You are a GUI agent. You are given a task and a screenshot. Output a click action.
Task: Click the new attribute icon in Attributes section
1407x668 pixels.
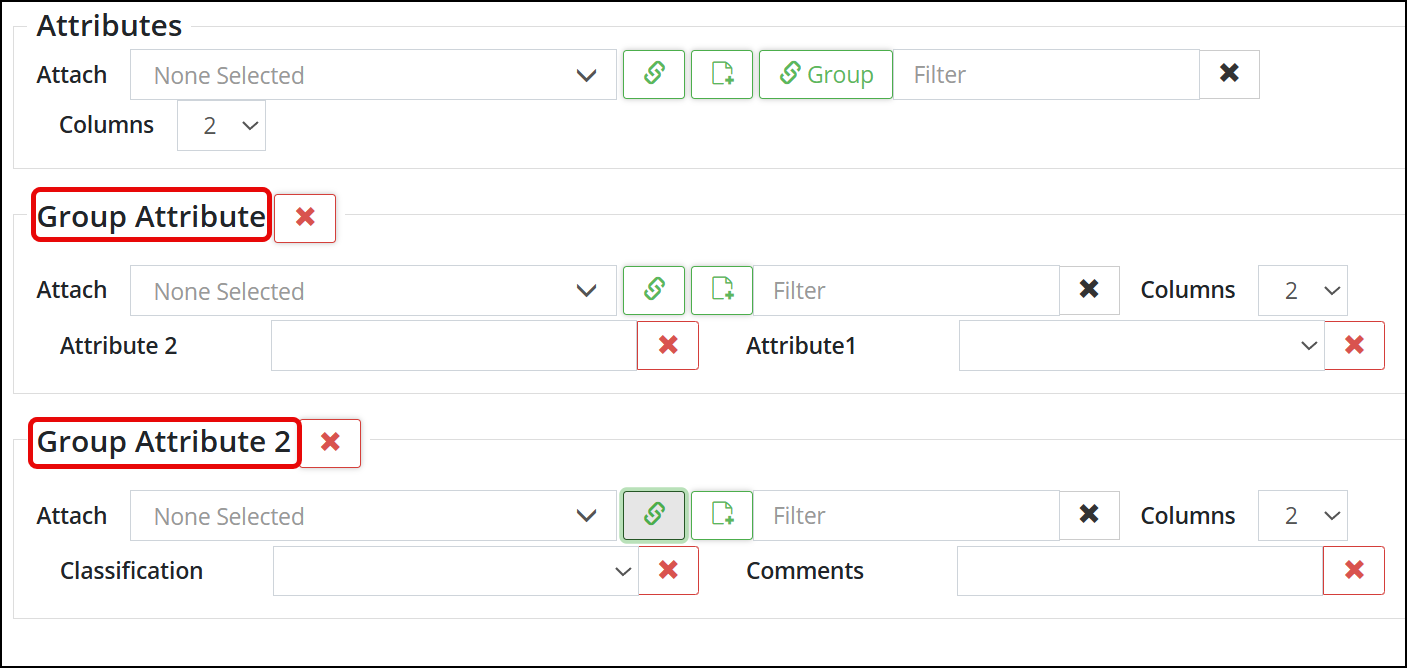tap(722, 75)
